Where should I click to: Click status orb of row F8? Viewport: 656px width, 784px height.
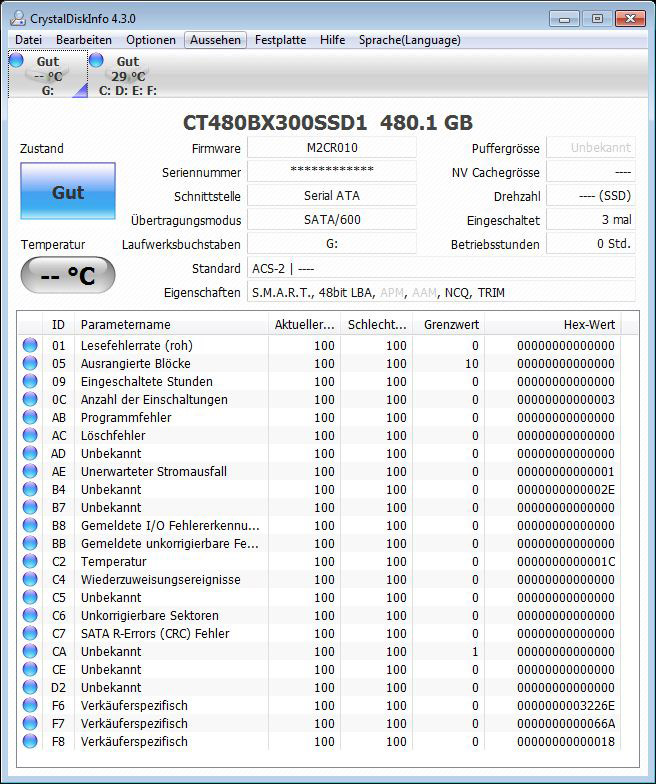[x=30, y=741]
